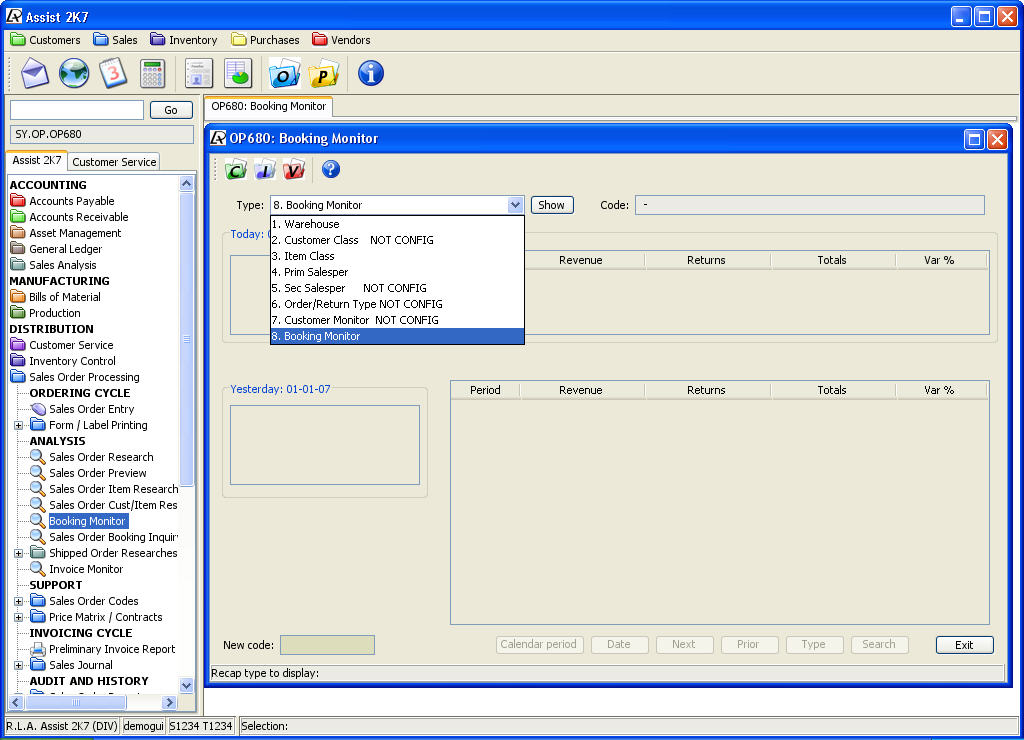Launch the calculator tool icon
This screenshot has width=1024, height=740.
[152, 73]
